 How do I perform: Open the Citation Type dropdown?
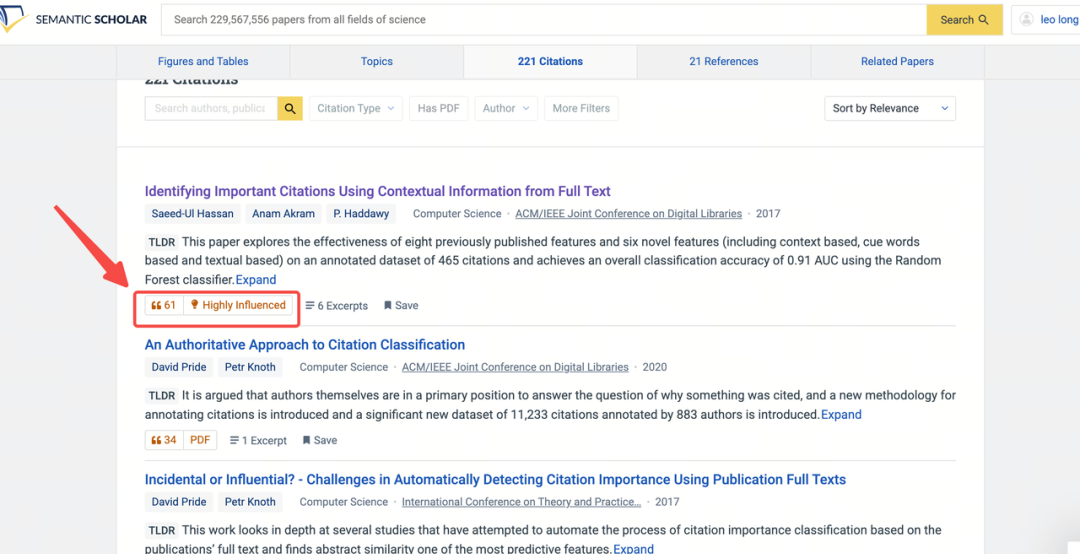click(355, 108)
